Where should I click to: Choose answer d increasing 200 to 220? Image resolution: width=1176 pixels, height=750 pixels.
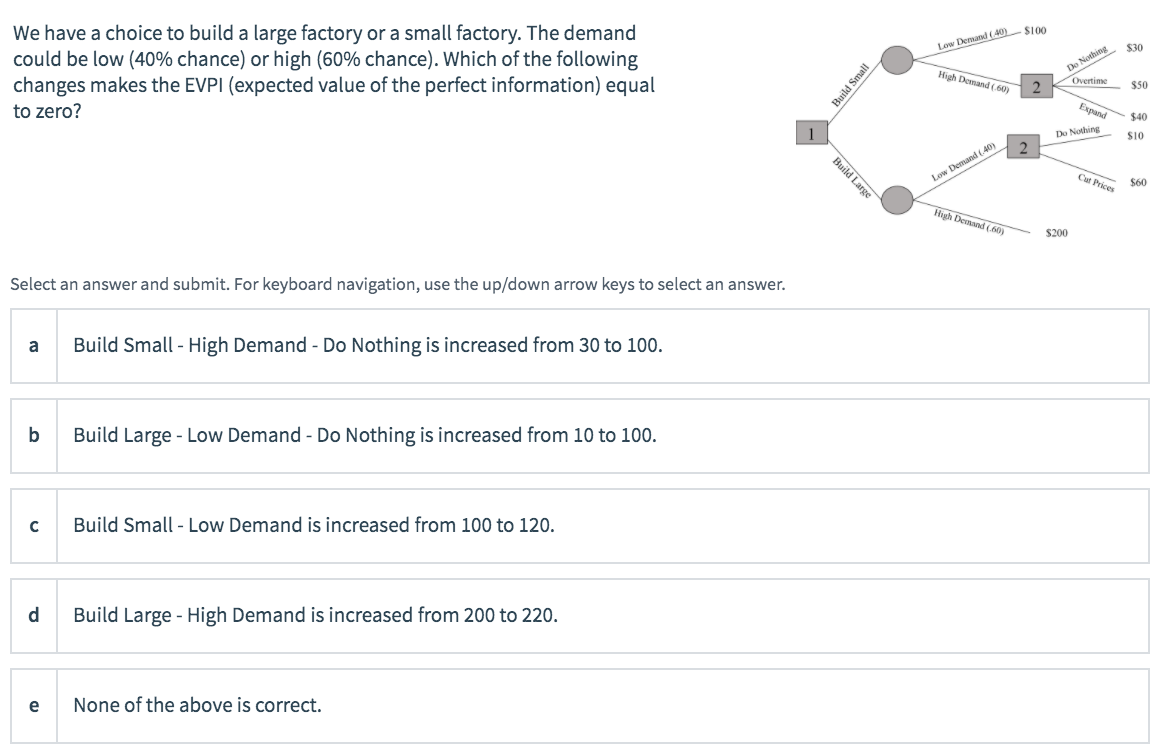[315, 615]
